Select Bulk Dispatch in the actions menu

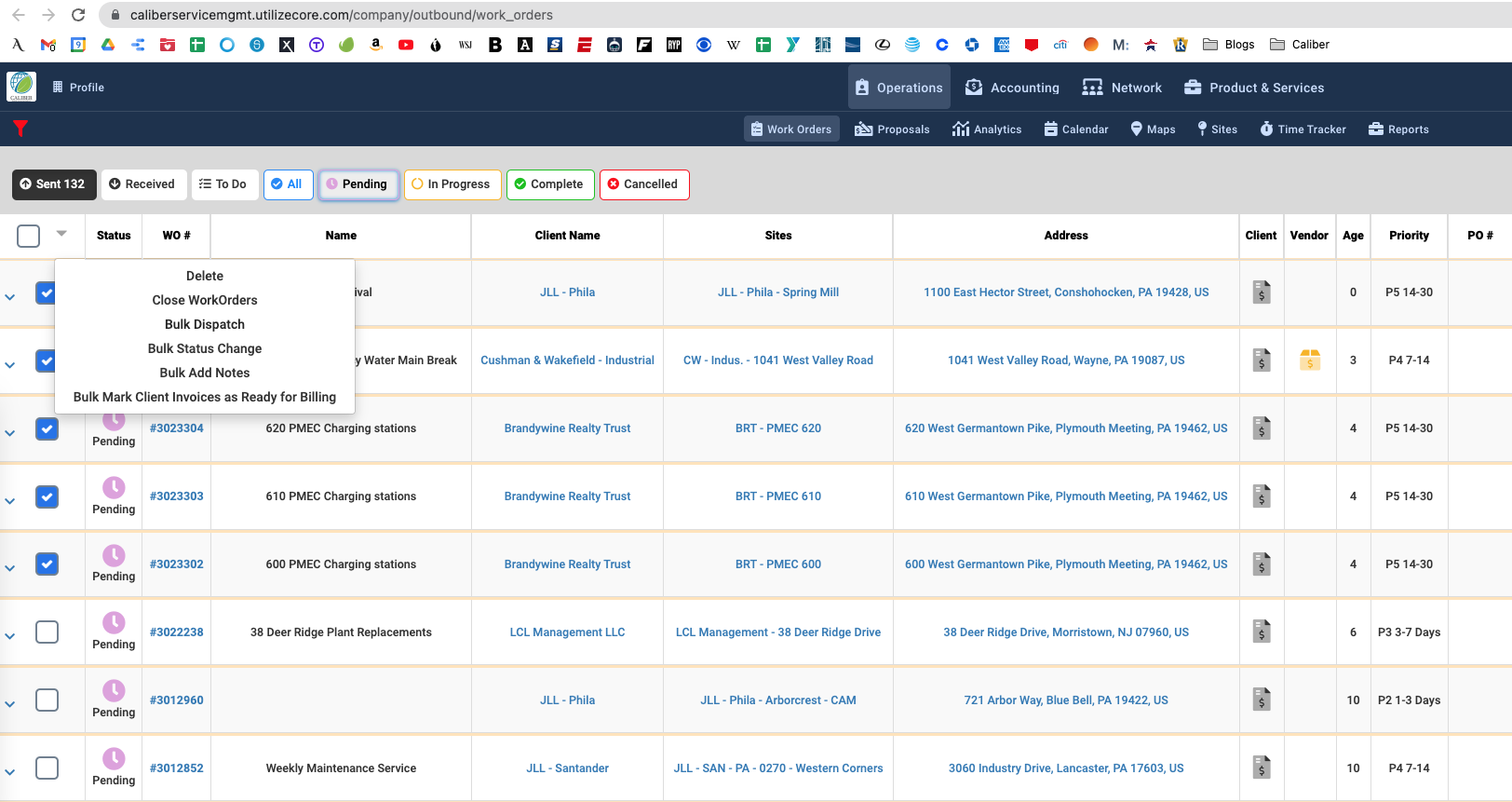(x=205, y=324)
